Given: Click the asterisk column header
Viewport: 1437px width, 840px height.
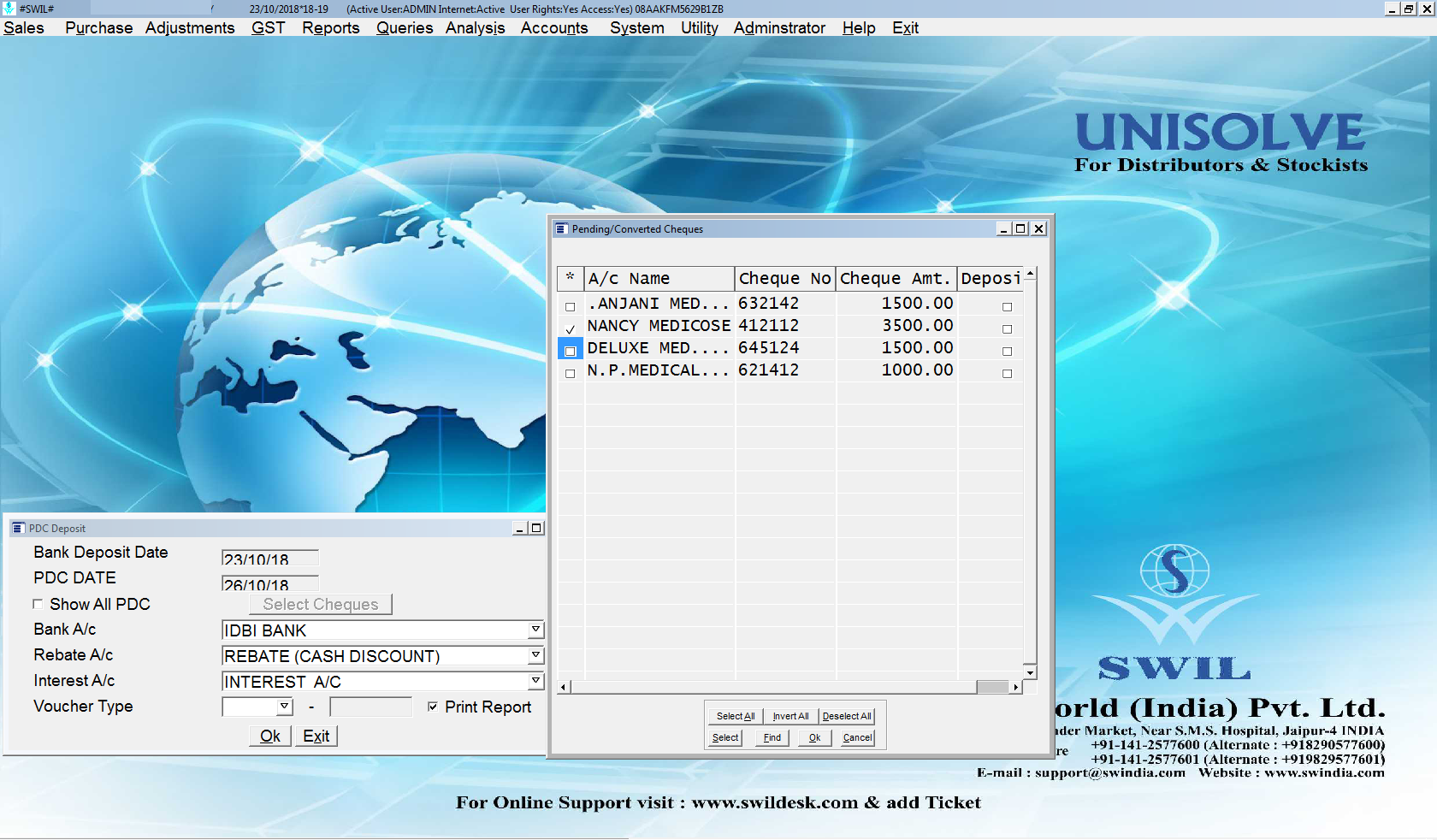Looking at the screenshot, I should coord(571,279).
